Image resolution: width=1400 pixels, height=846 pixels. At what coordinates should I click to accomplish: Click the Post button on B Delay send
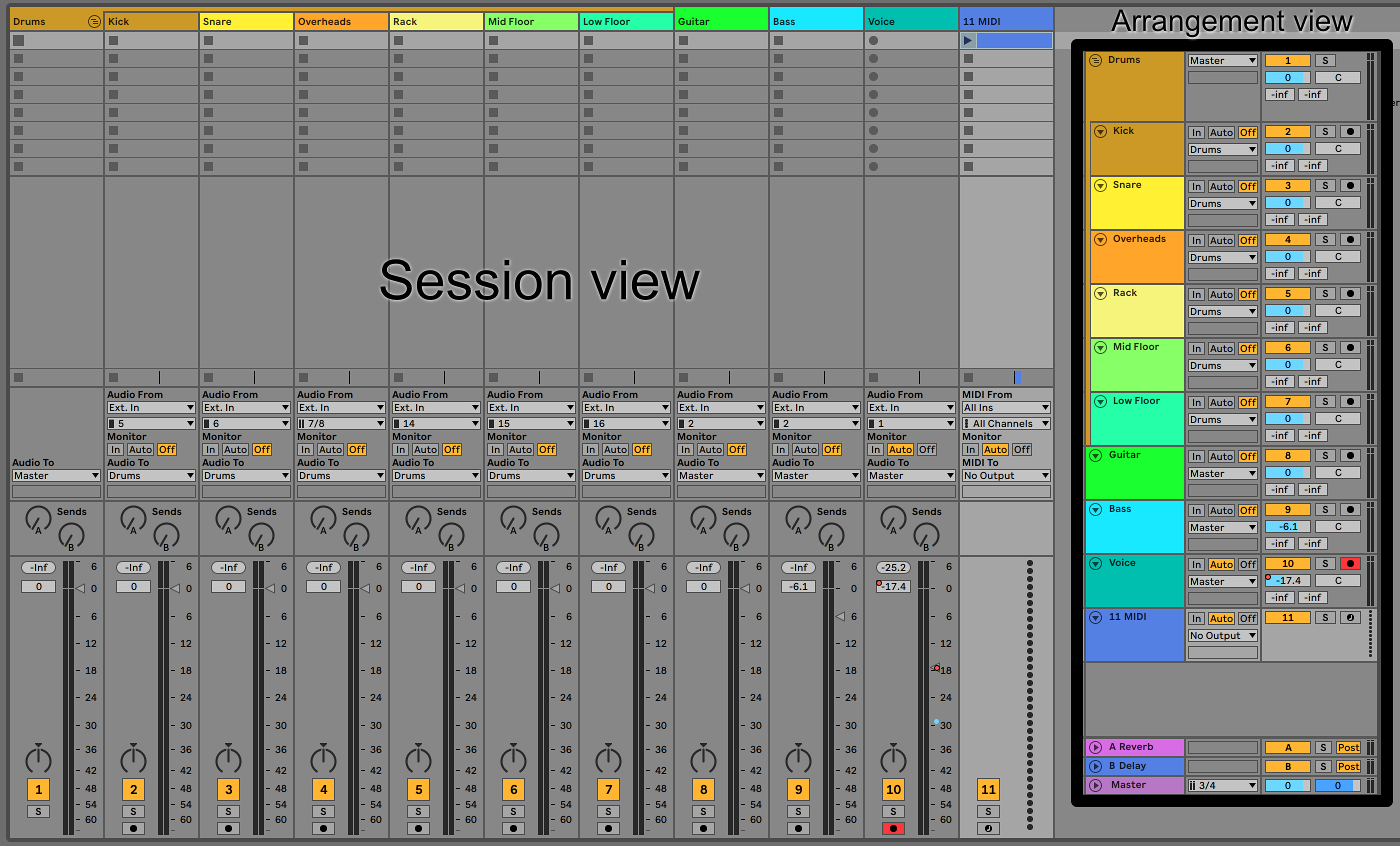[1353, 765]
